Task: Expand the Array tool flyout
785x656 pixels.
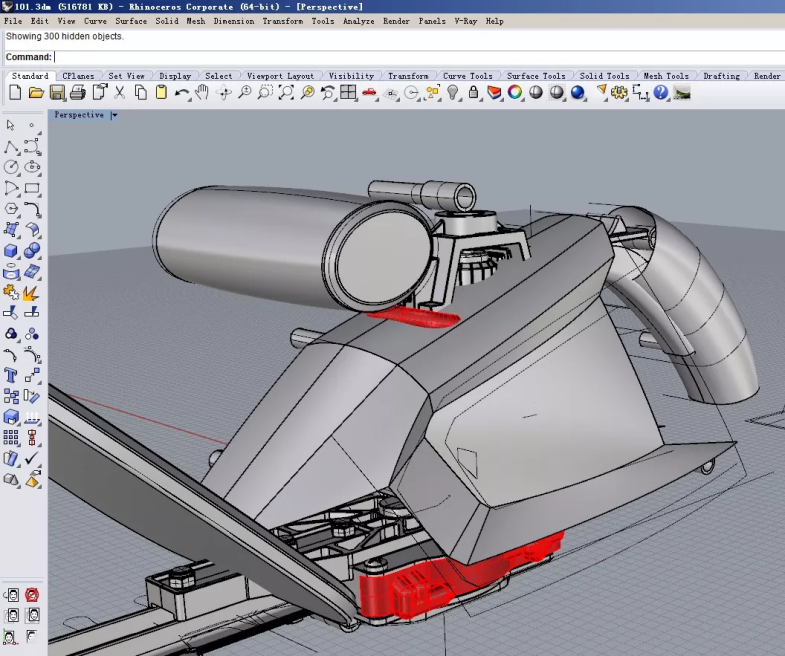Action: pyautogui.click(x=11, y=438)
